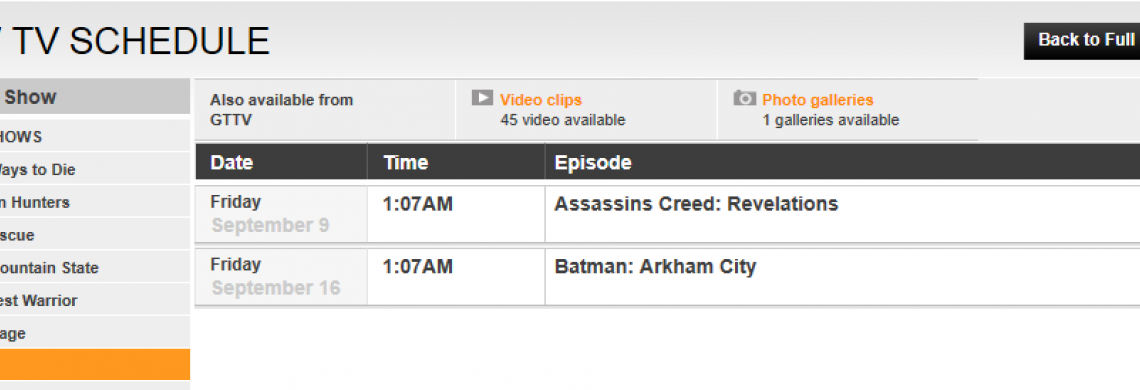Click the Date column header

(281, 162)
